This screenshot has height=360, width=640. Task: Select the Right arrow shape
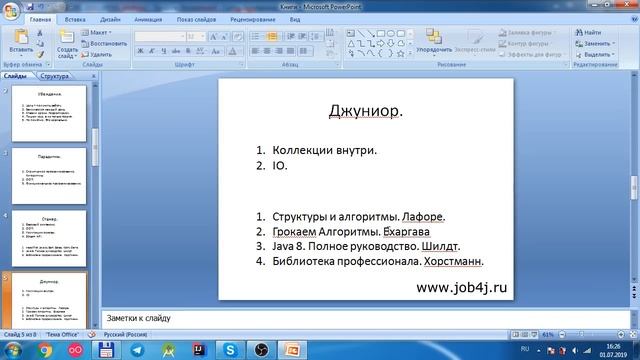381,43
